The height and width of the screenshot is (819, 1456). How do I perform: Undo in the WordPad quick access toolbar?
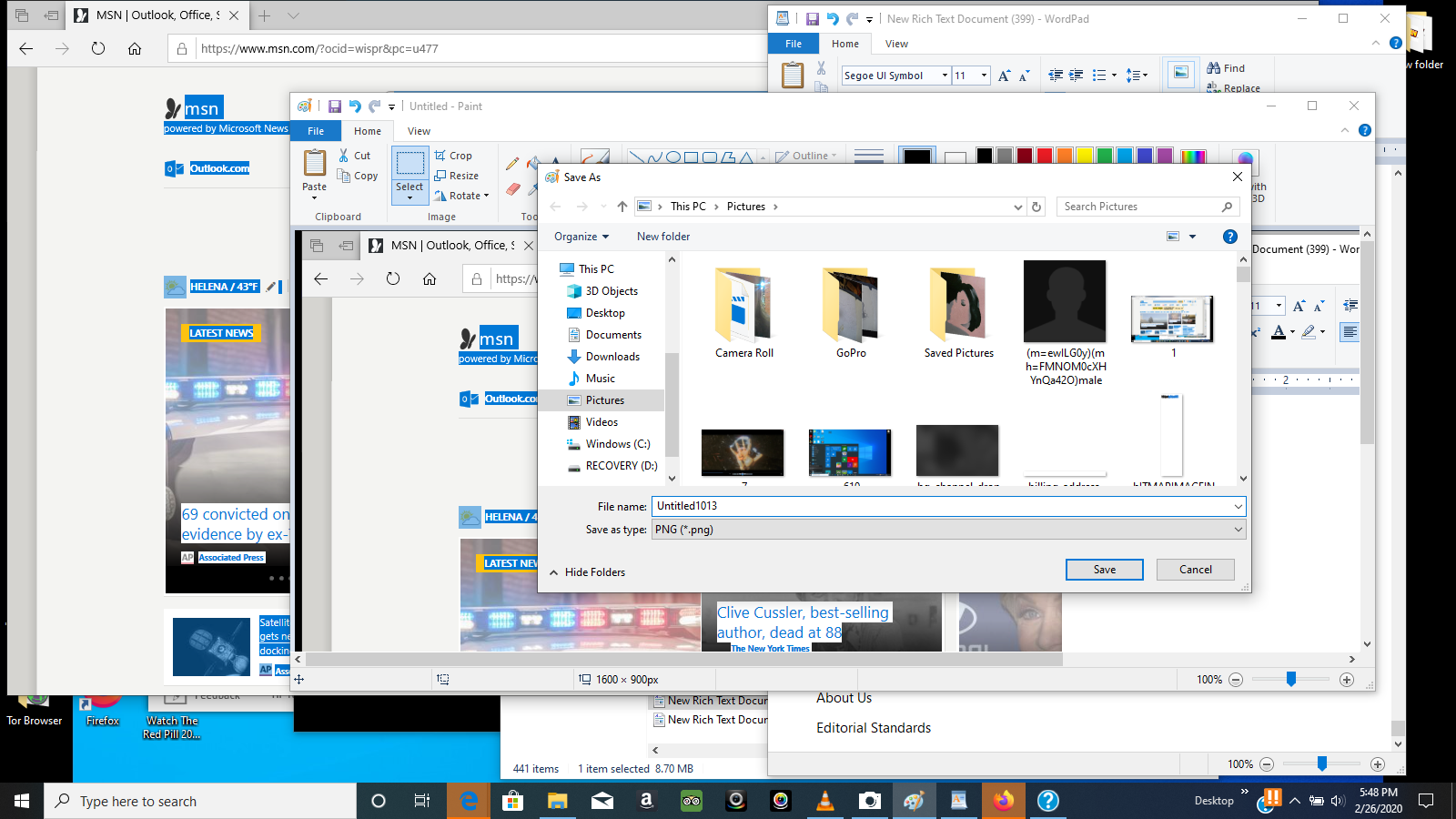point(833,18)
